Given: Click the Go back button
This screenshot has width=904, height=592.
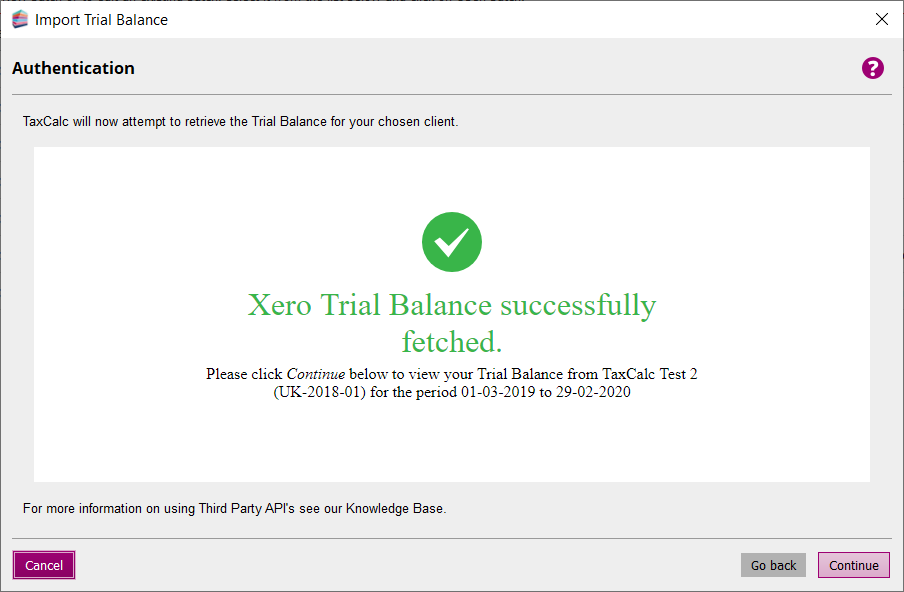Looking at the screenshot, I should click(x=773, y=565).
